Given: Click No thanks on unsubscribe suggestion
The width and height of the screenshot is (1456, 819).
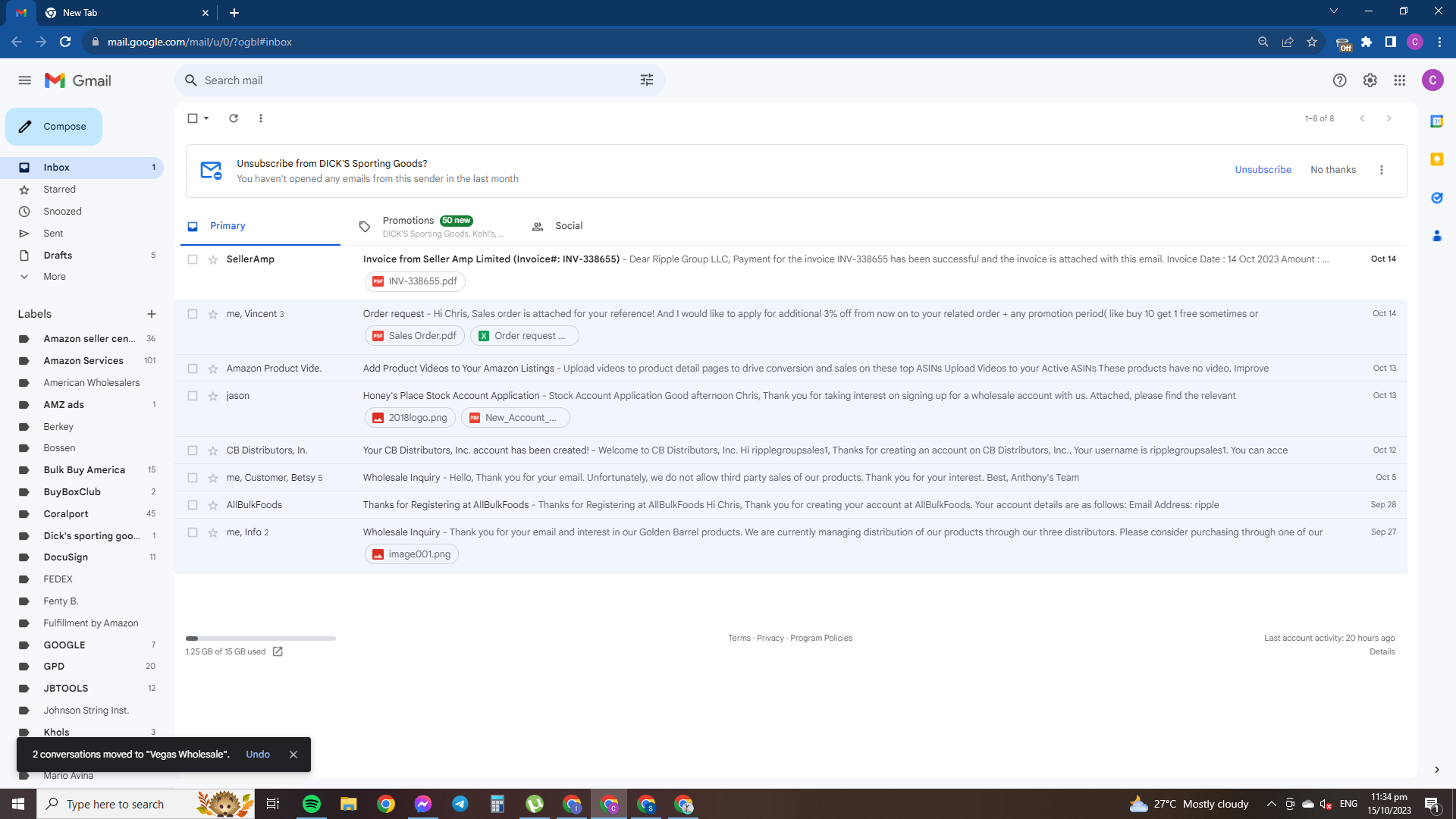Looking at the screenshot, I should (1333, 170).
